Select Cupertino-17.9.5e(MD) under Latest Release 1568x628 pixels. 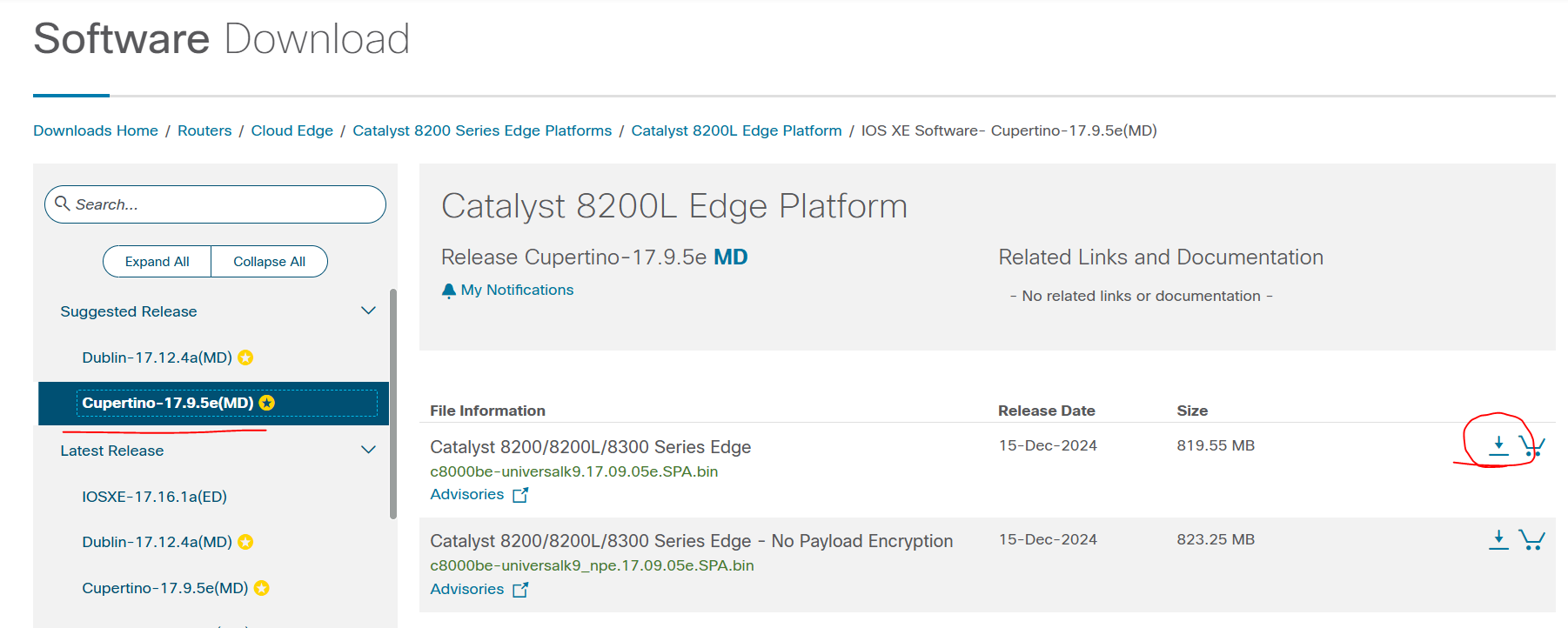point(164,588)
